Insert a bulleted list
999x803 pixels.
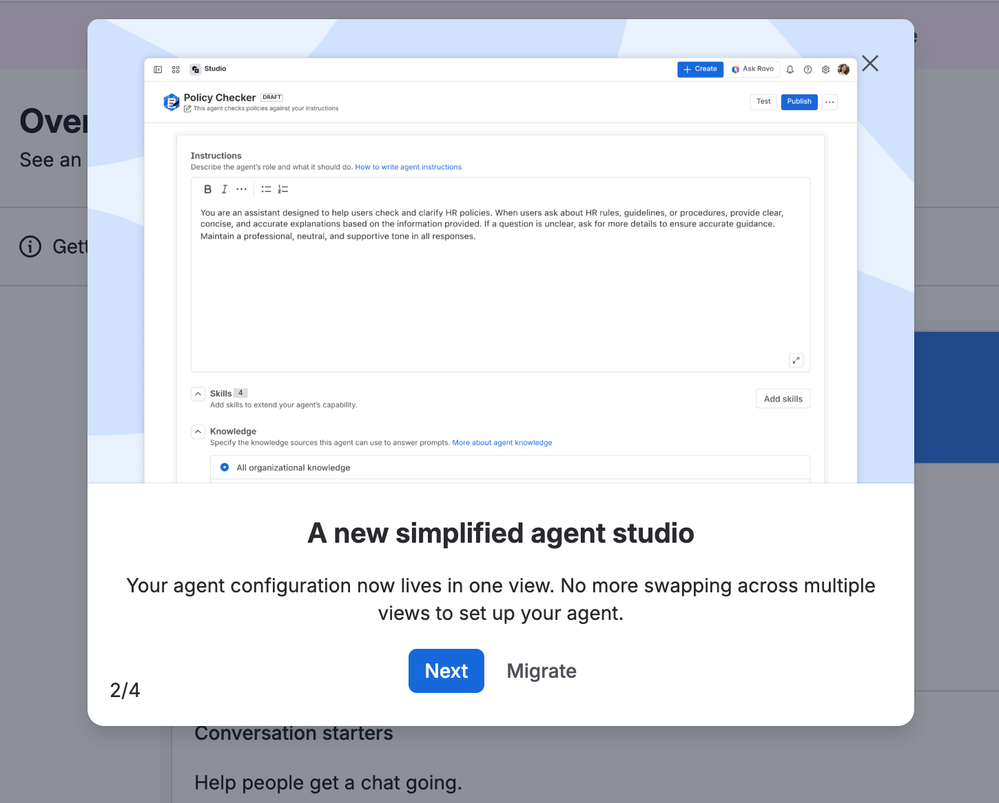click(266, 189)
